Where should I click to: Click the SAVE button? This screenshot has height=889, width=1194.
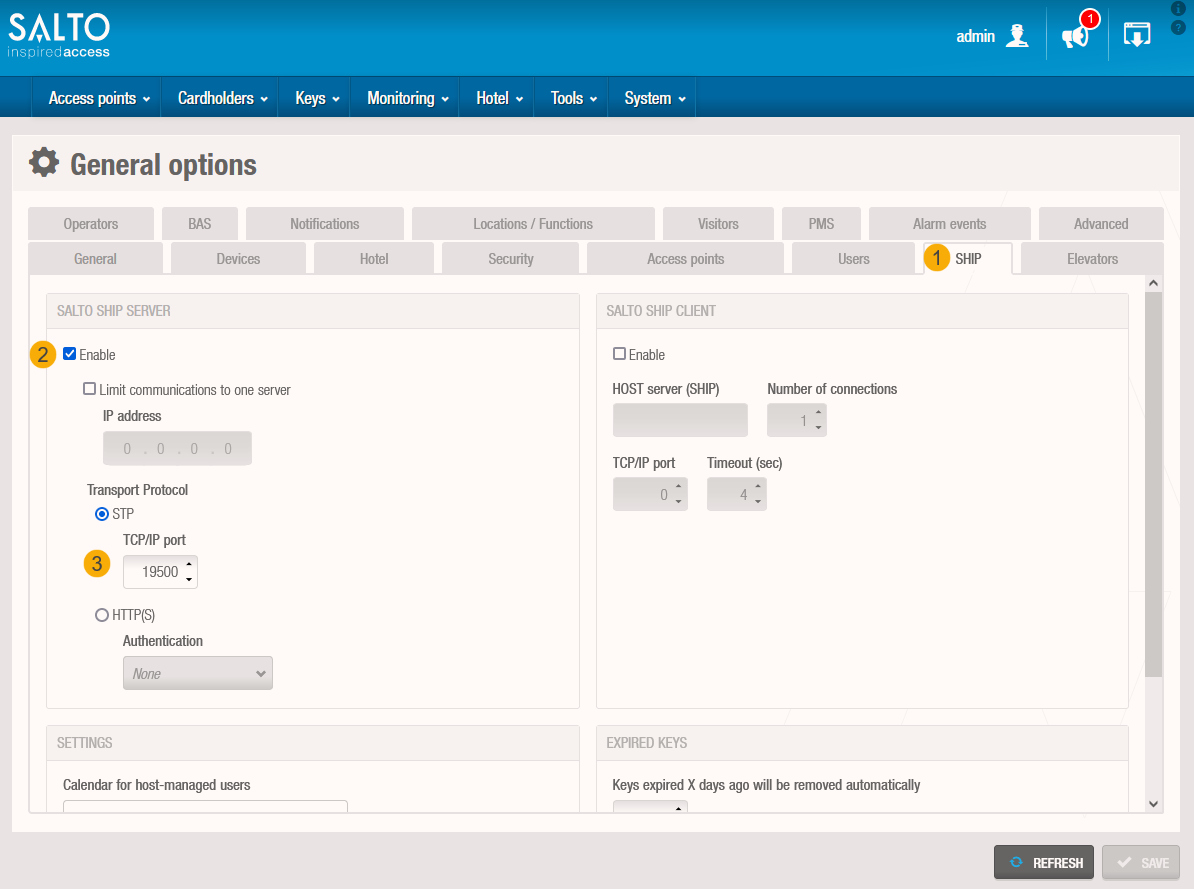click(x=1140, y=863)
